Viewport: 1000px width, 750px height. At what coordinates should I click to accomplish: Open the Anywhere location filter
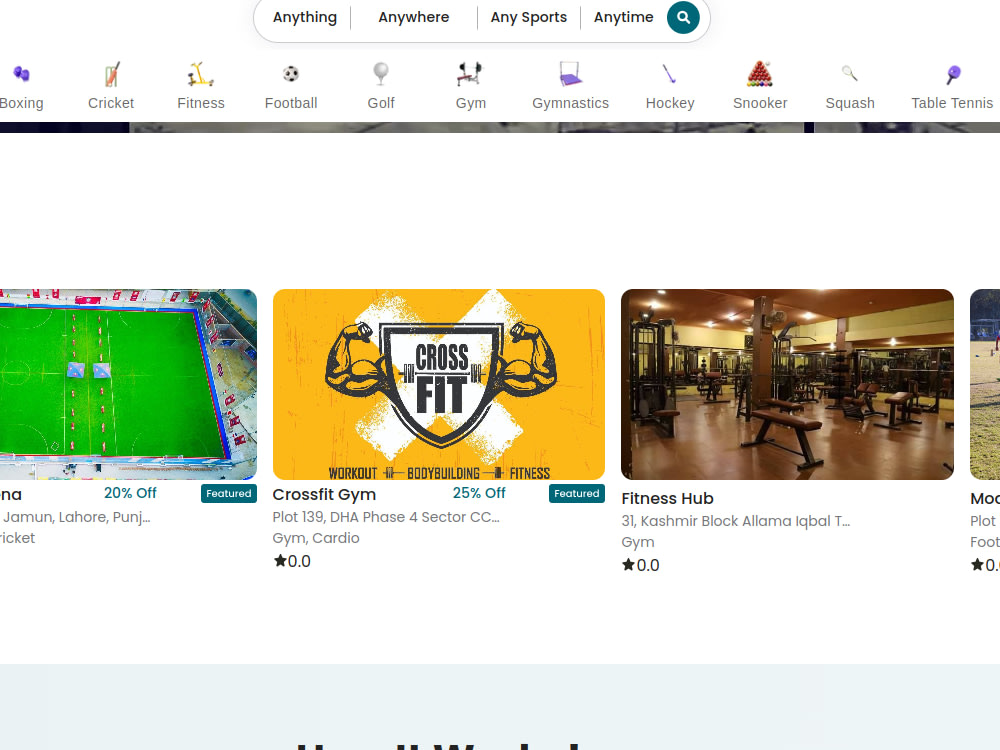(x=414, y=17)
